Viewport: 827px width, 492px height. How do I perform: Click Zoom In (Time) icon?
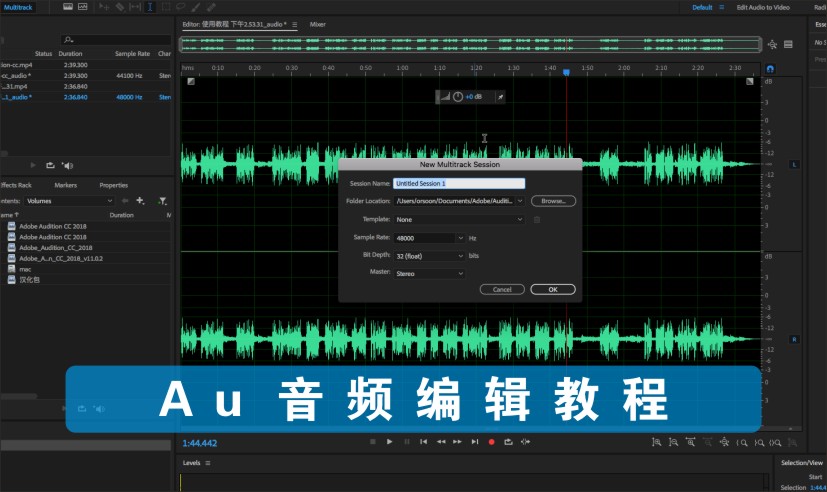690,442
